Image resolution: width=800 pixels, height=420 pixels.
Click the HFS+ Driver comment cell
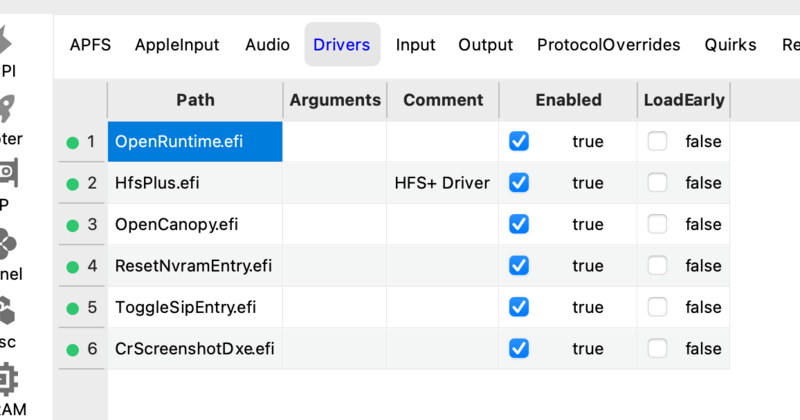point(442,183)
